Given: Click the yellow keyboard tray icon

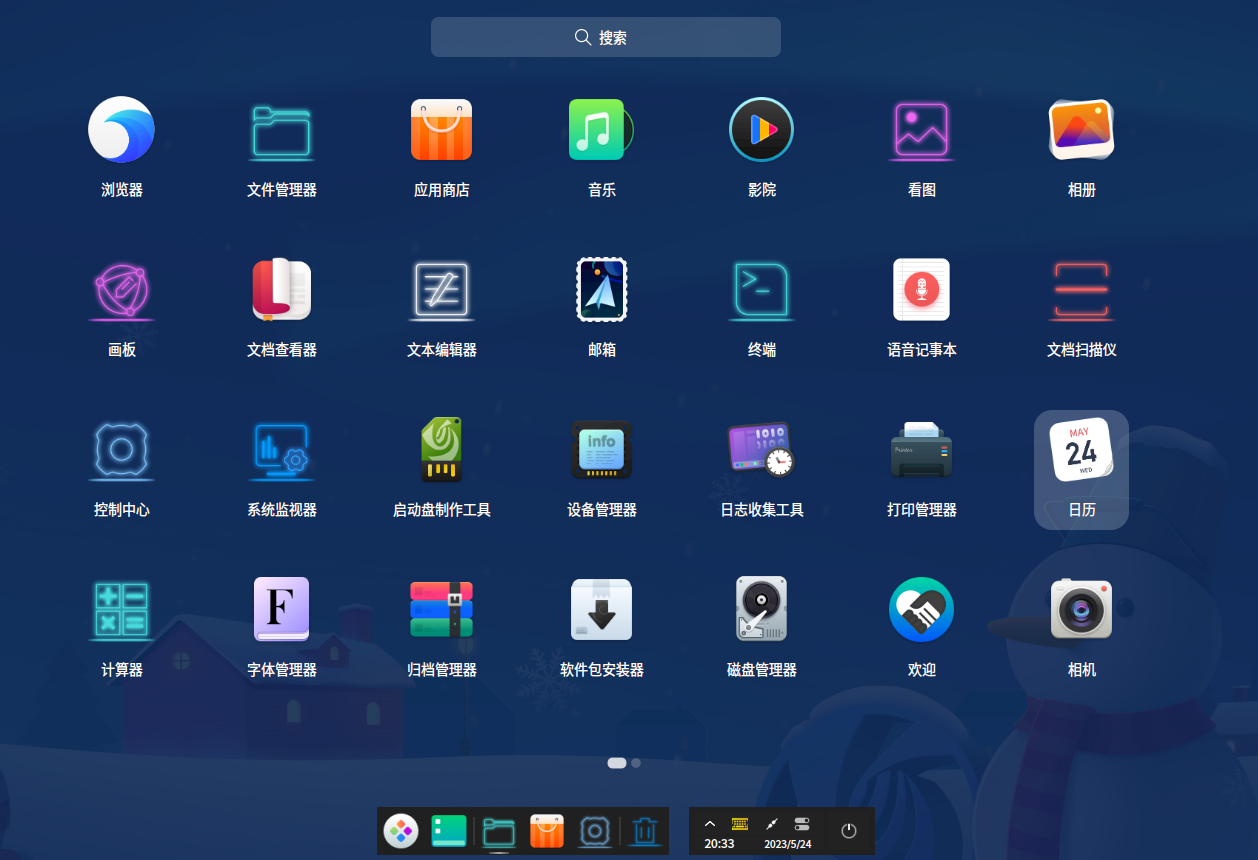Looking at the screenshot, I should tap(740, 824).
